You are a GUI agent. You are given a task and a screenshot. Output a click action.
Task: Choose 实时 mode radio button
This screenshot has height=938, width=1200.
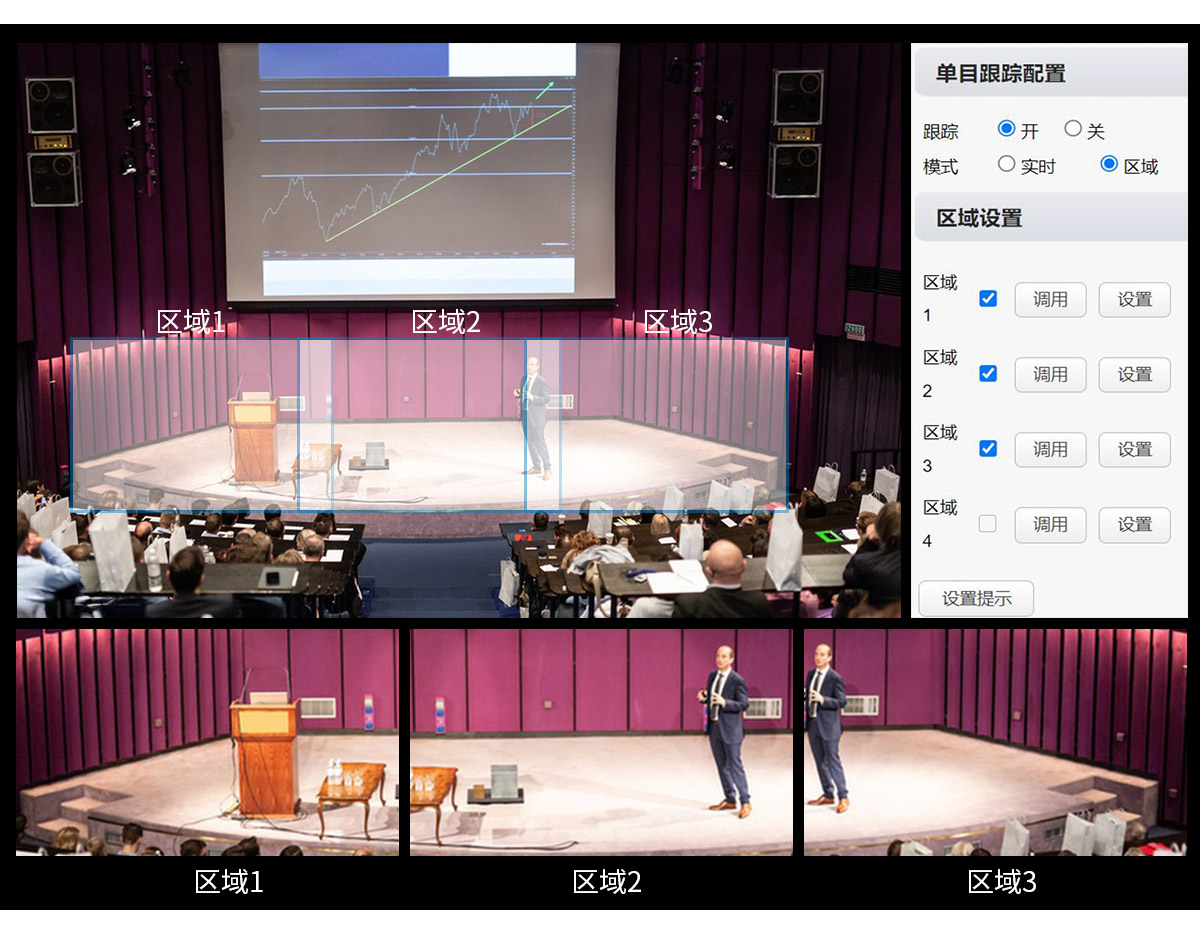1007,164
